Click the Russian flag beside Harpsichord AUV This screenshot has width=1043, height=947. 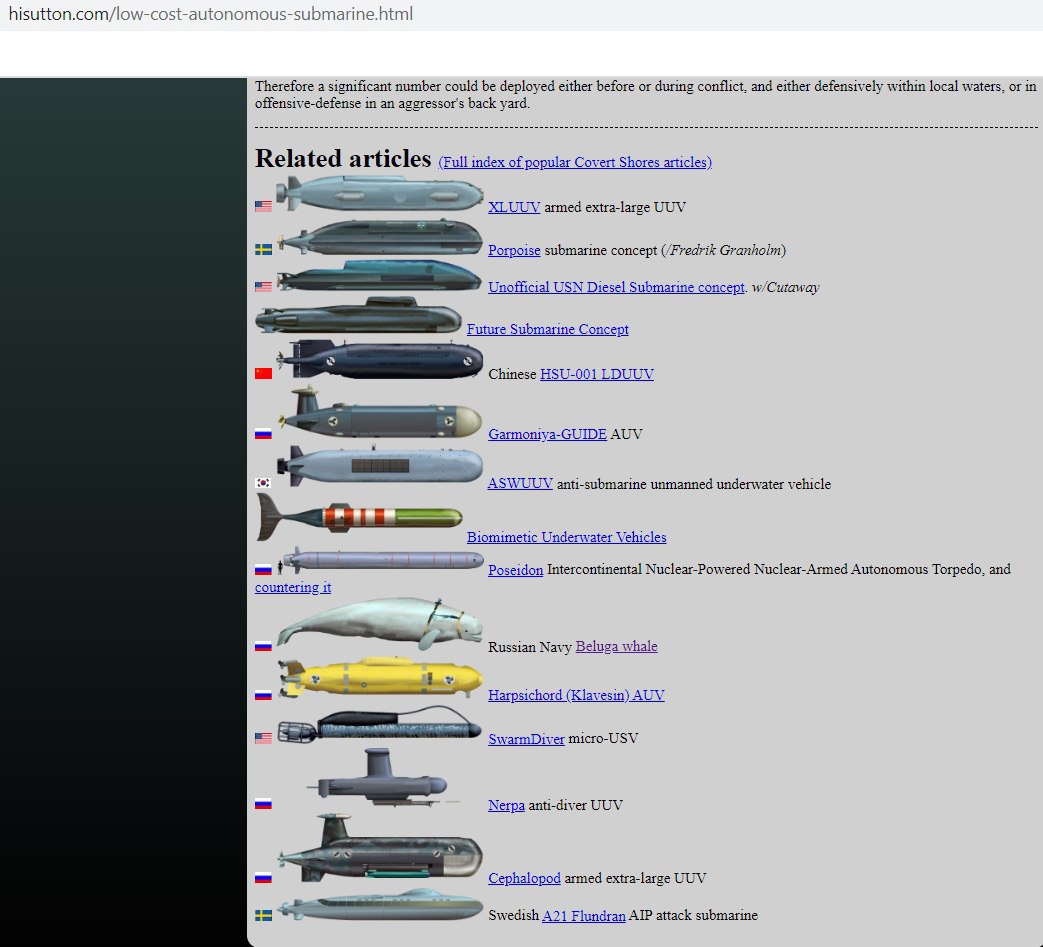263,695
